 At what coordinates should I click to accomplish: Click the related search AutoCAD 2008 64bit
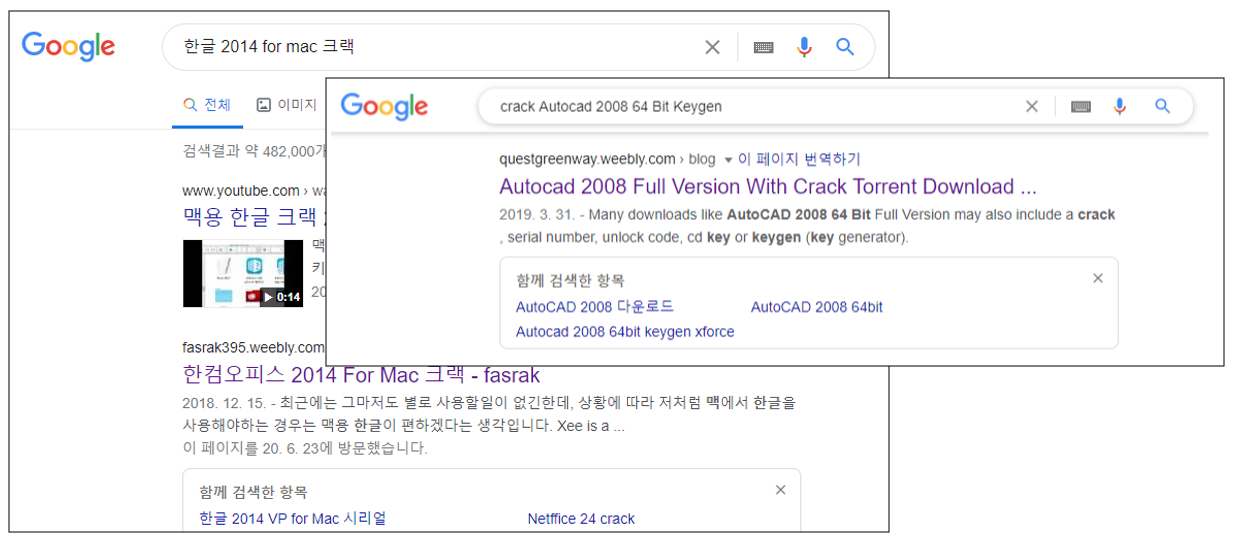click(817, 307)
